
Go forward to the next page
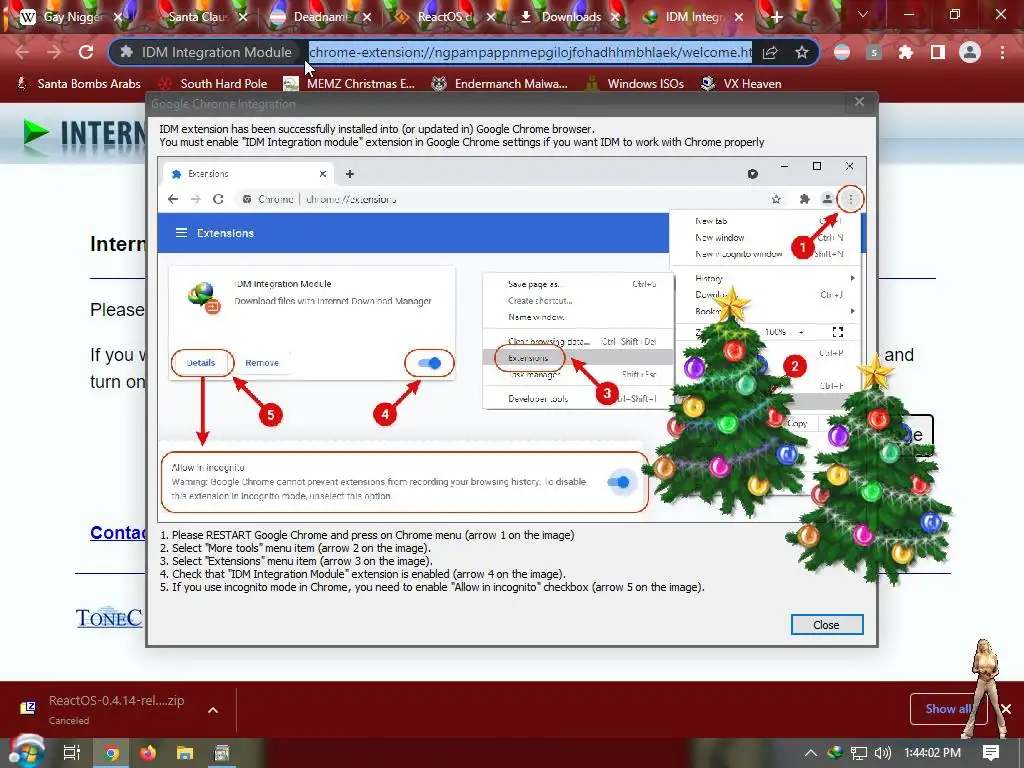(54, 52)
